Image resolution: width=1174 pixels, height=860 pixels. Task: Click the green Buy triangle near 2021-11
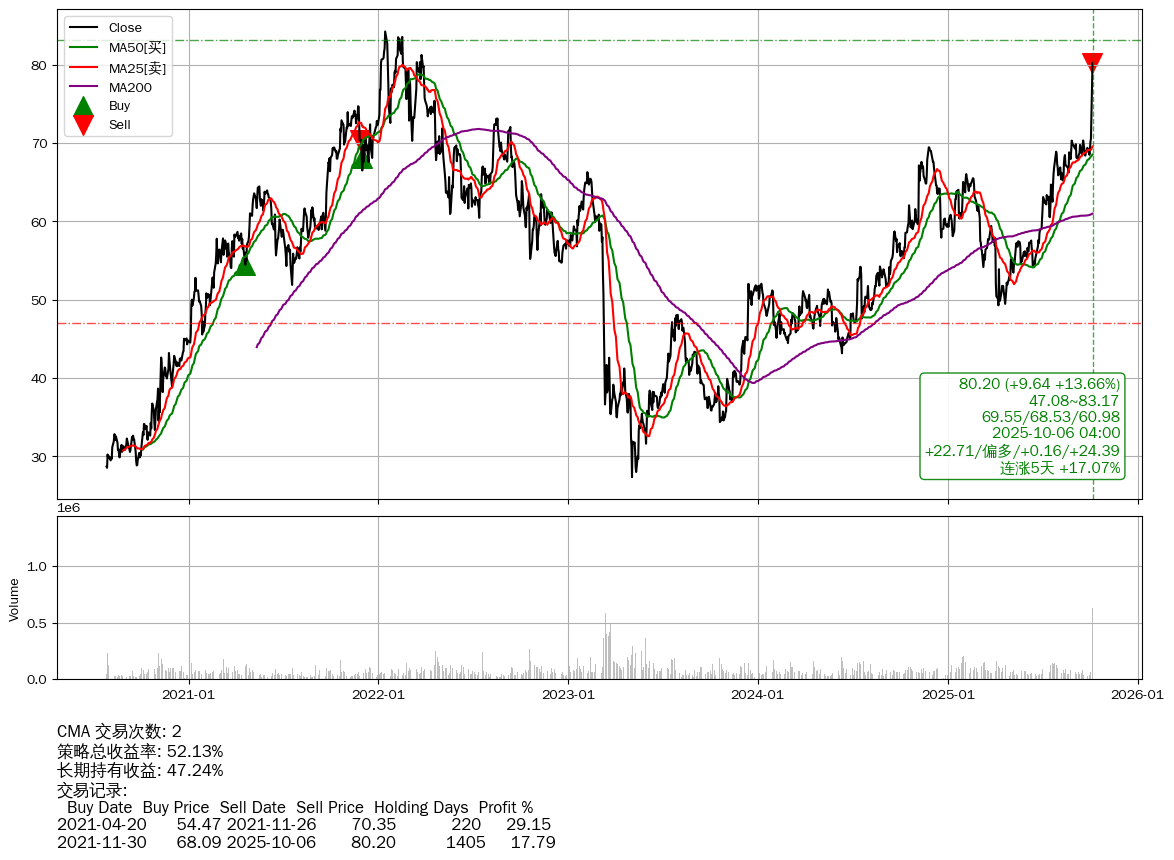pos(362,157)
